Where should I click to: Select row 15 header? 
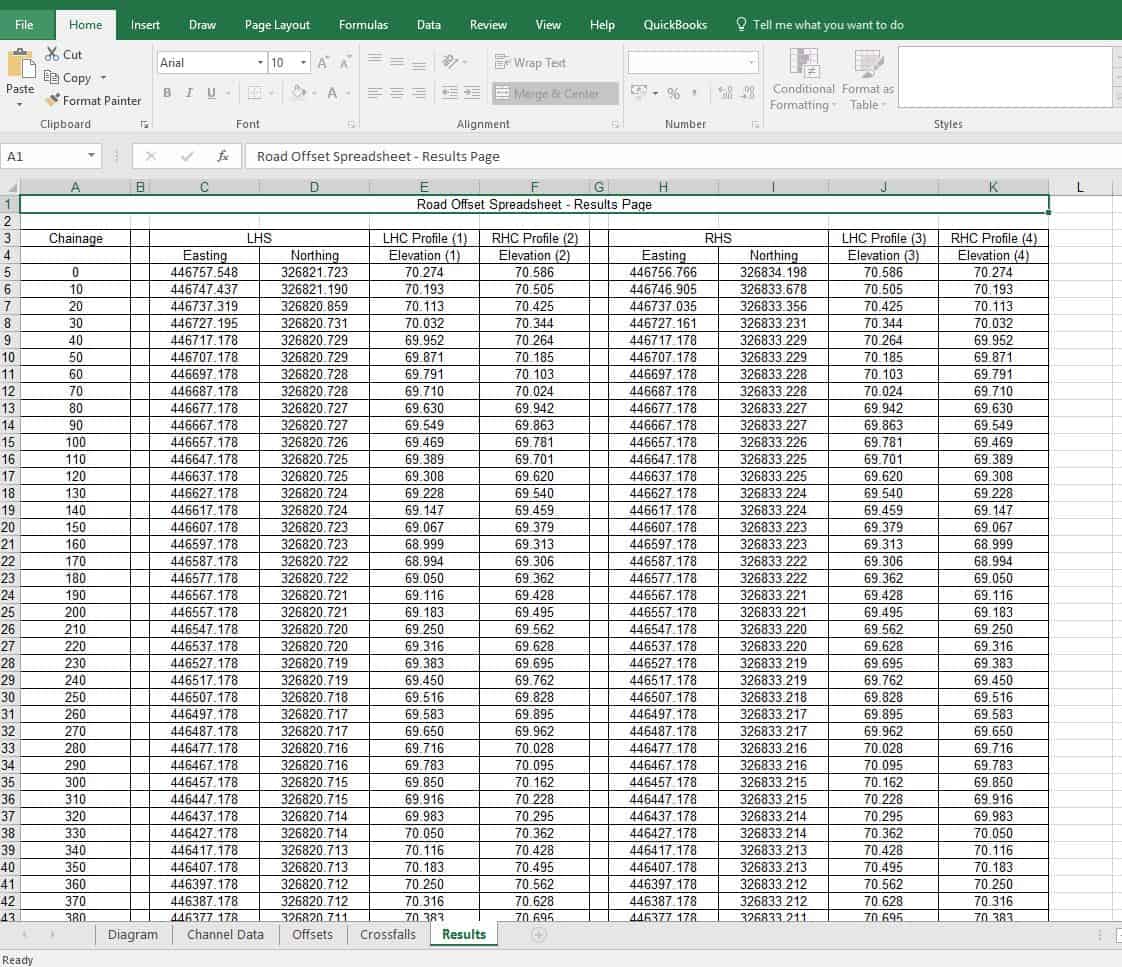point(9,442)
